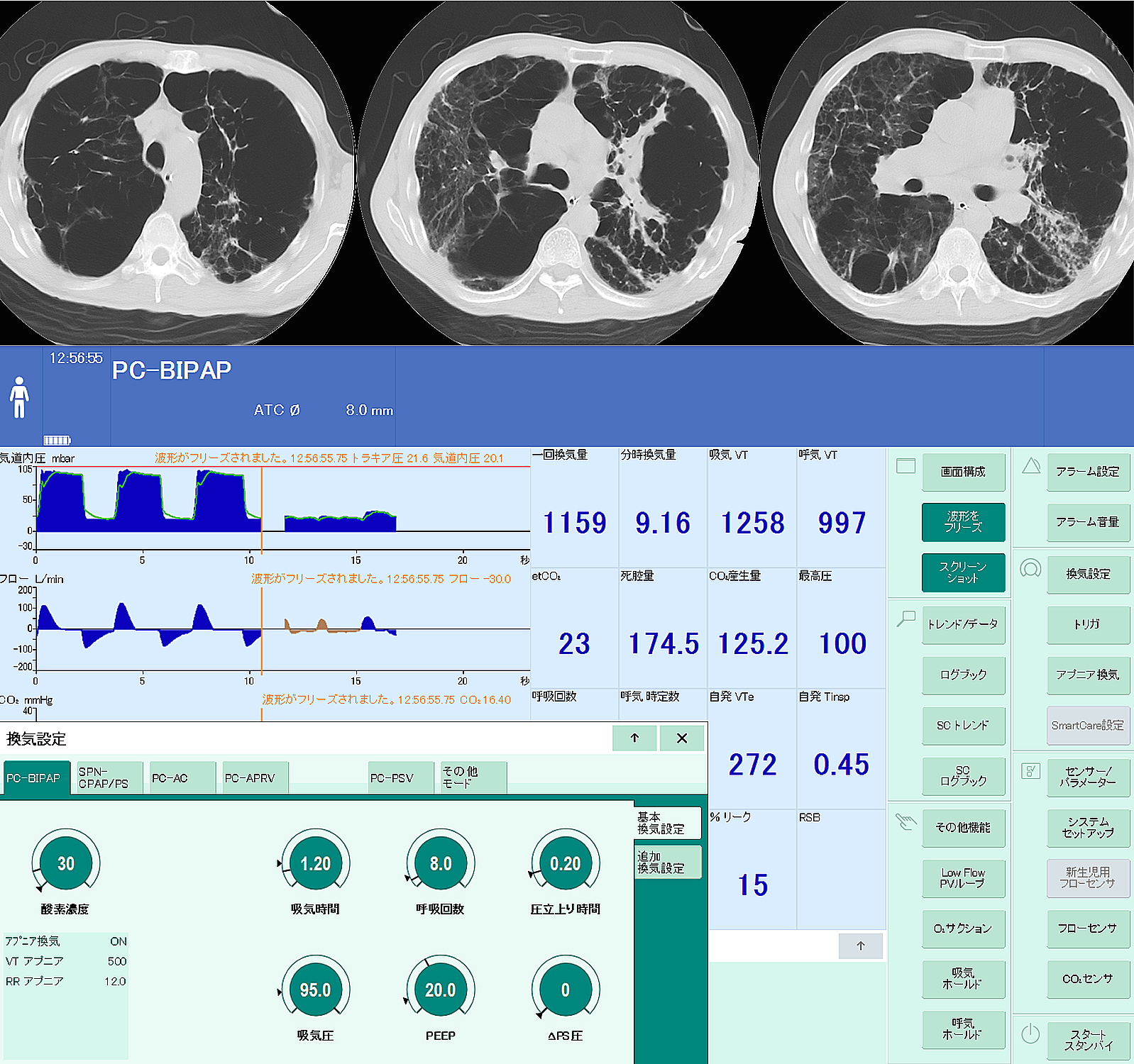This screenshot has height=1064, width=1134.
Task: Activate 吸気ホールド
Action: pos(964,979)
